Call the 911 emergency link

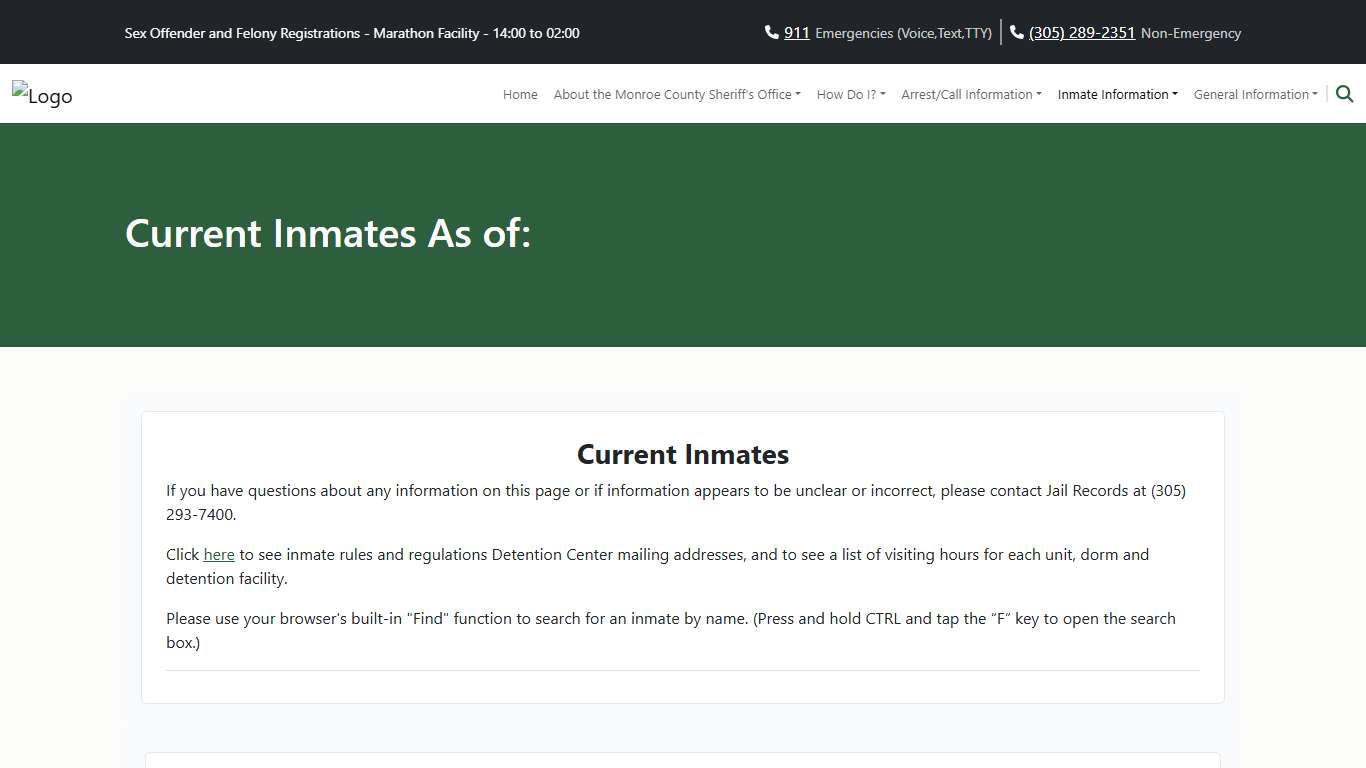[796, 33]
